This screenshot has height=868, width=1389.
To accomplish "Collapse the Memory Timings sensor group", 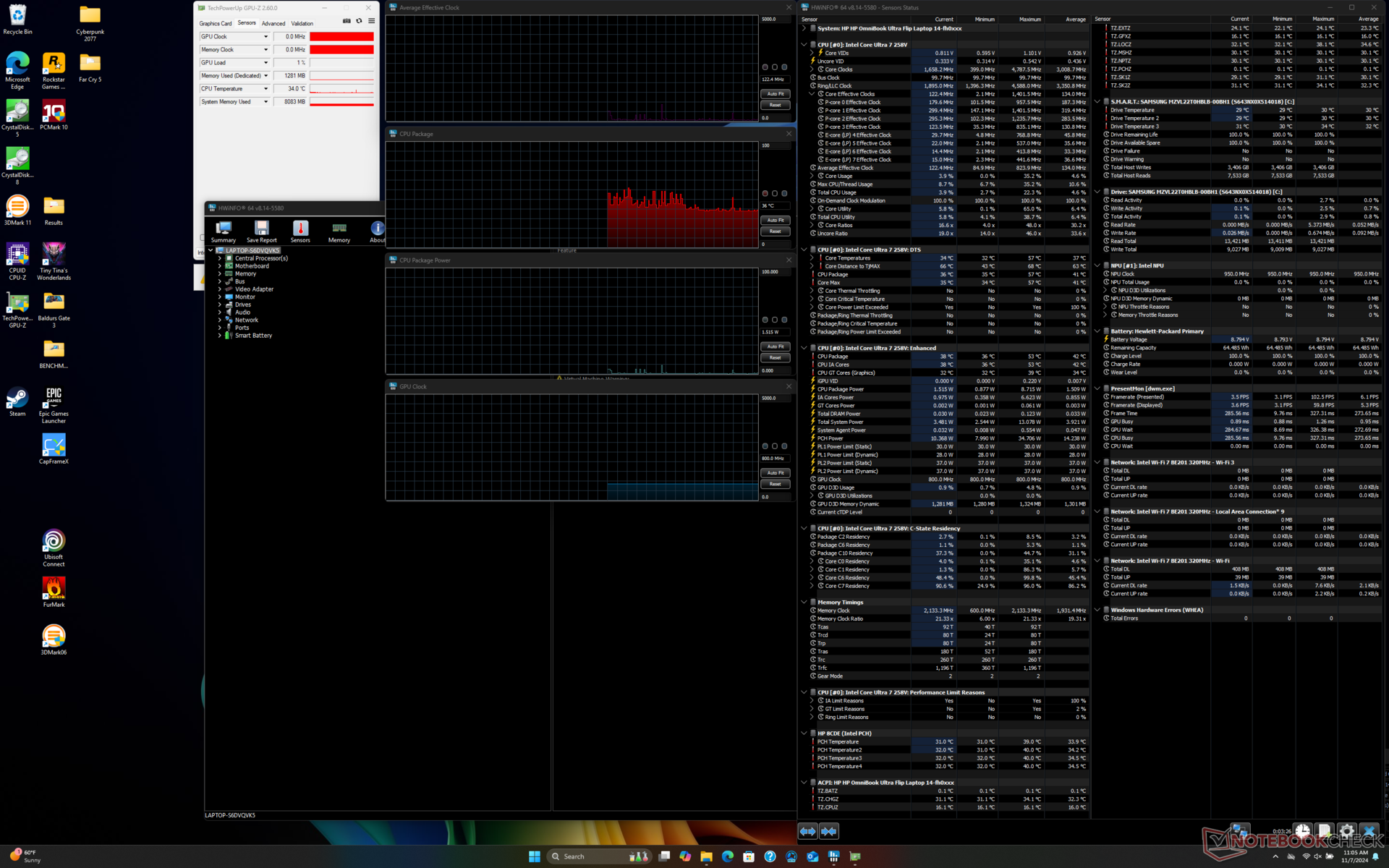I will pos(804,602).
